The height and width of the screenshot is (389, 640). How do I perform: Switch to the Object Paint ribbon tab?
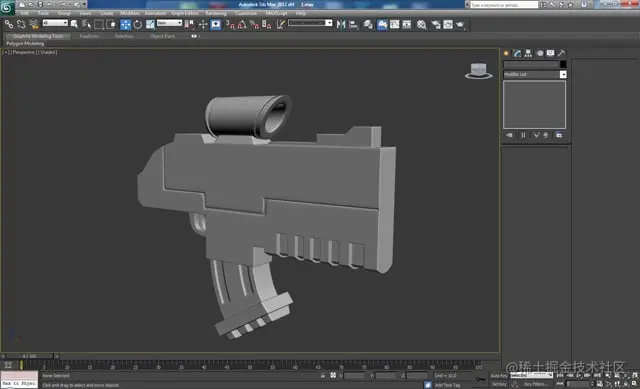162,36
